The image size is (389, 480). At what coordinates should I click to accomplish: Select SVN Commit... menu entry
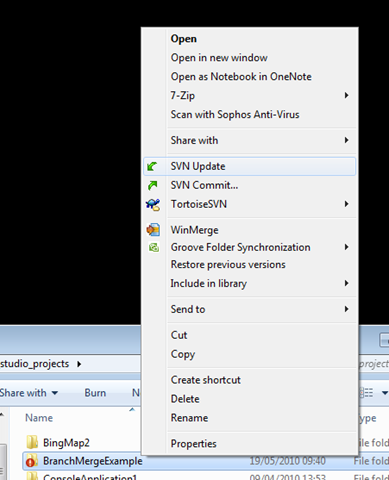point(250,185)
